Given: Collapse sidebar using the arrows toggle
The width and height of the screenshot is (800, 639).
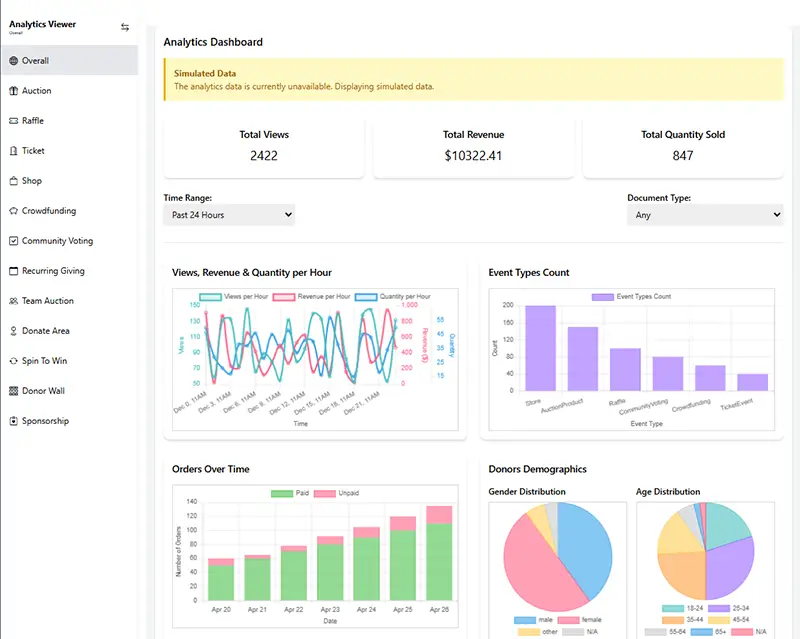Looking at the screenshot, I should coord(125,27).
